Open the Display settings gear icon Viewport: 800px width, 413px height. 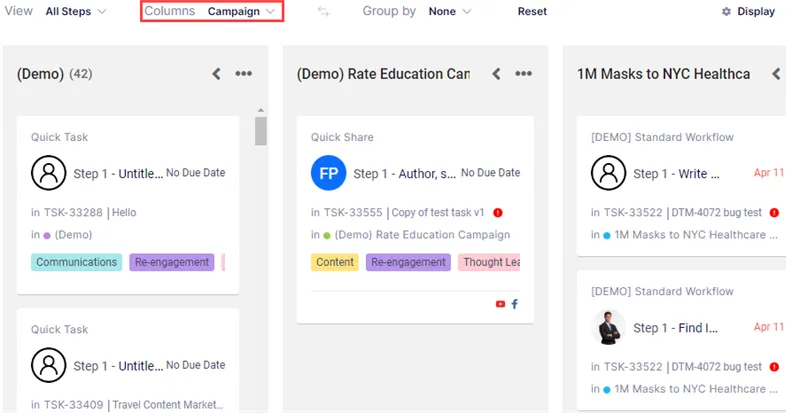[726, 11]
